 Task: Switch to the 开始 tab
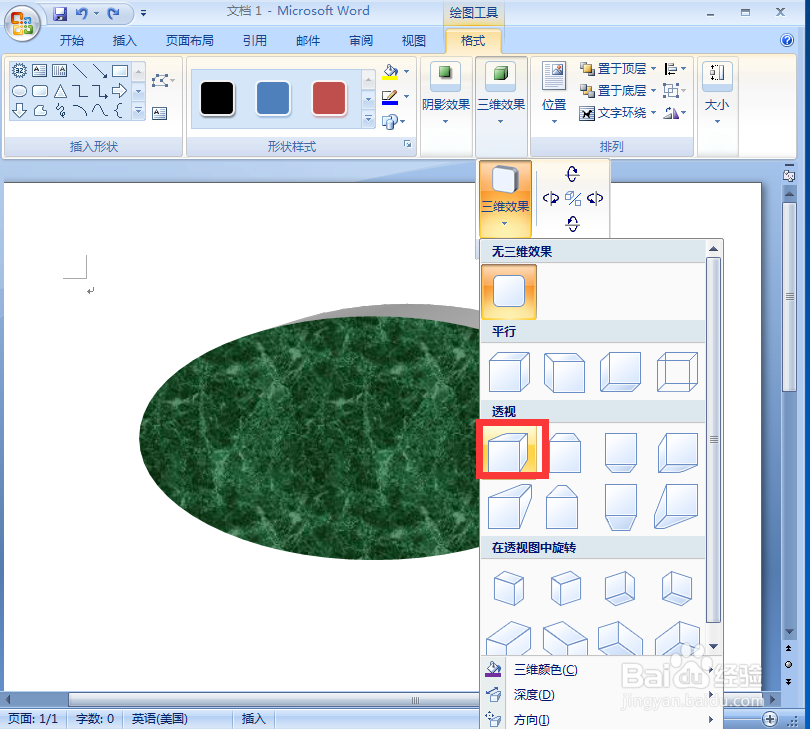72,41
